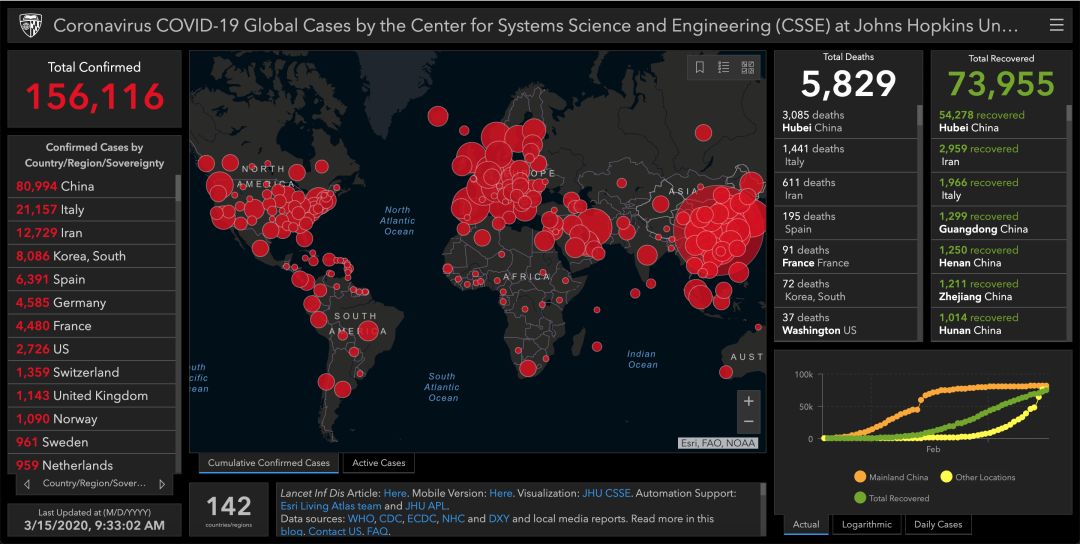The image size is (1080, 544).
Task: Select the 2,726 US row
Action: click(x=92, y=349)
